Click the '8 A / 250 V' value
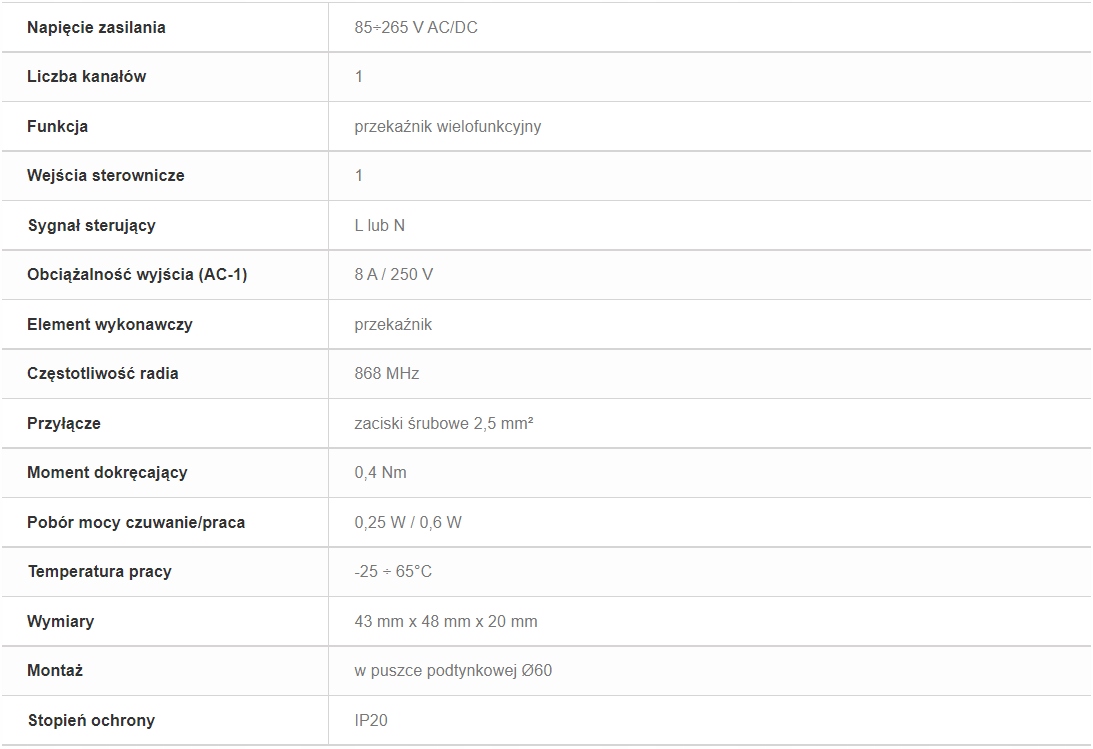The height and width of the screenshot is (749, 1093). pos(394,274)
